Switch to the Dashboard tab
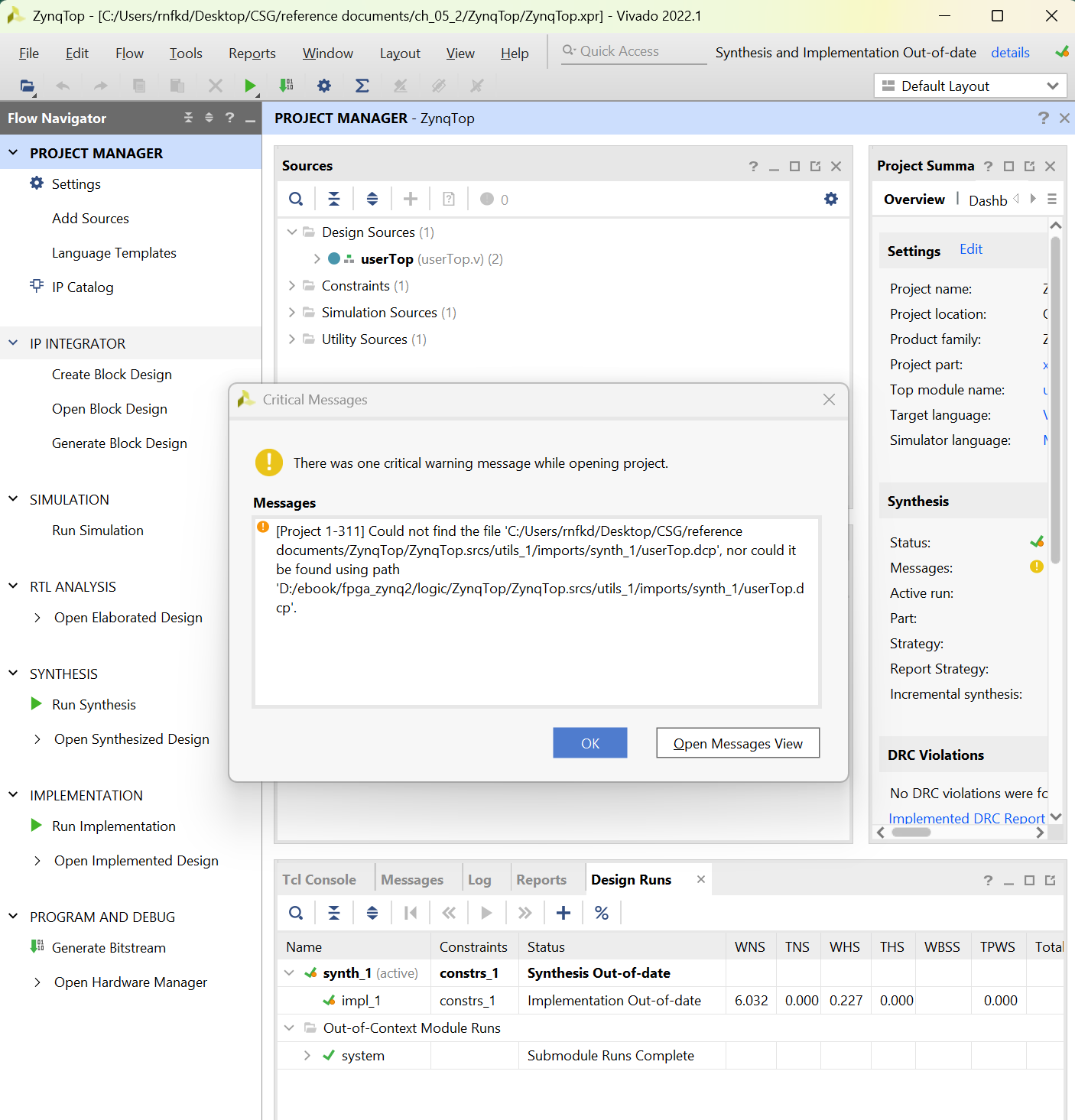This screenshot has height=1120, width=1075. click(x=988, y=200)
